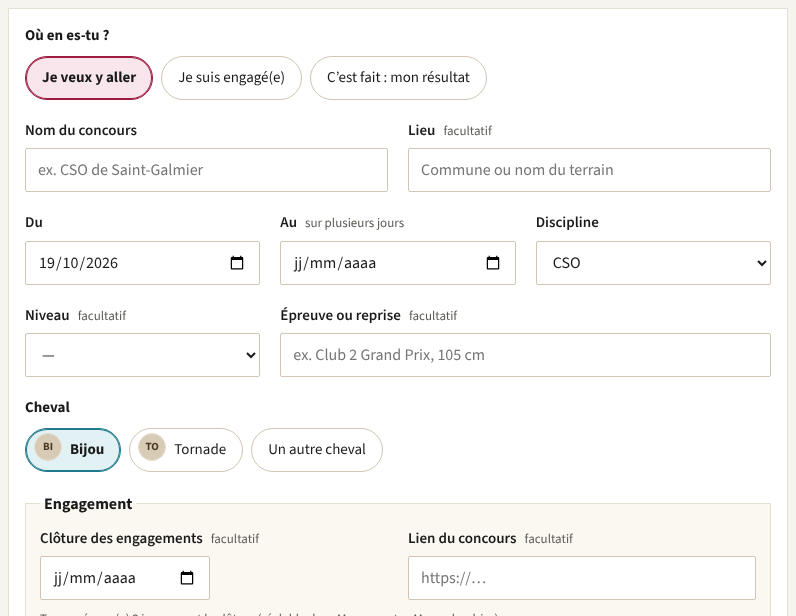Click the 'Où en es-tu ?' heading
The width and height of the screenshot is (796, 616).
pos(67,35)
